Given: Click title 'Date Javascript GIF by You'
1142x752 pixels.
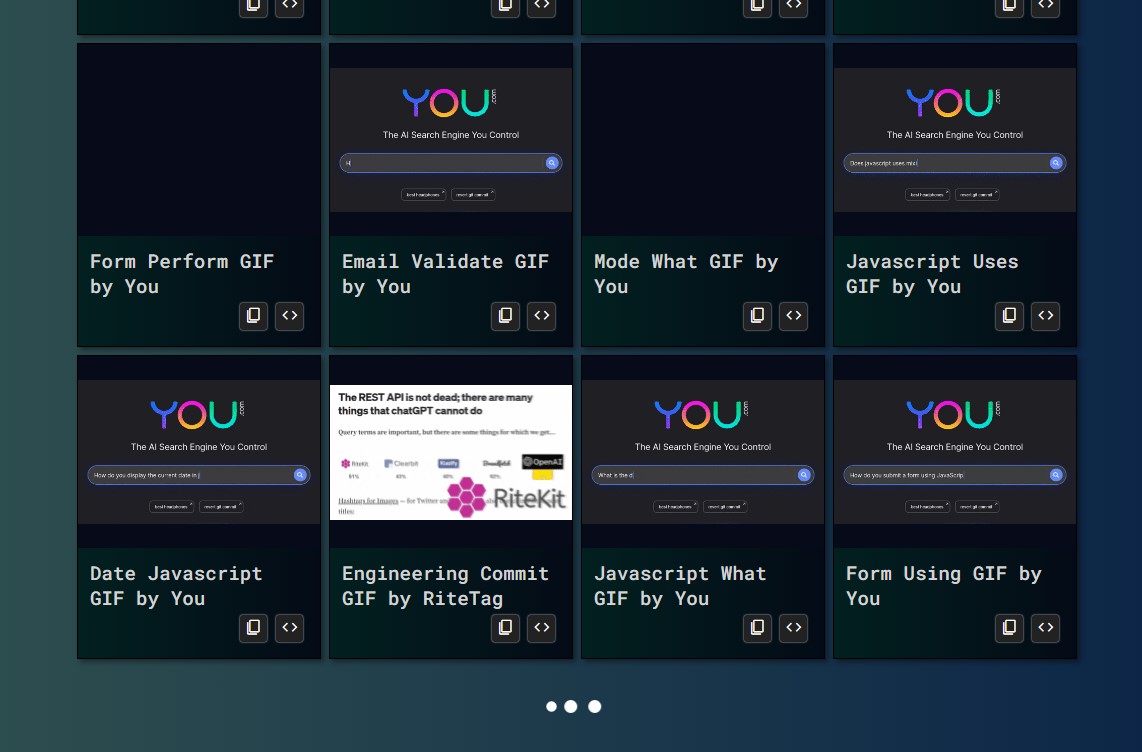Looking at the screenshot, I should click(x=176, y=585).
